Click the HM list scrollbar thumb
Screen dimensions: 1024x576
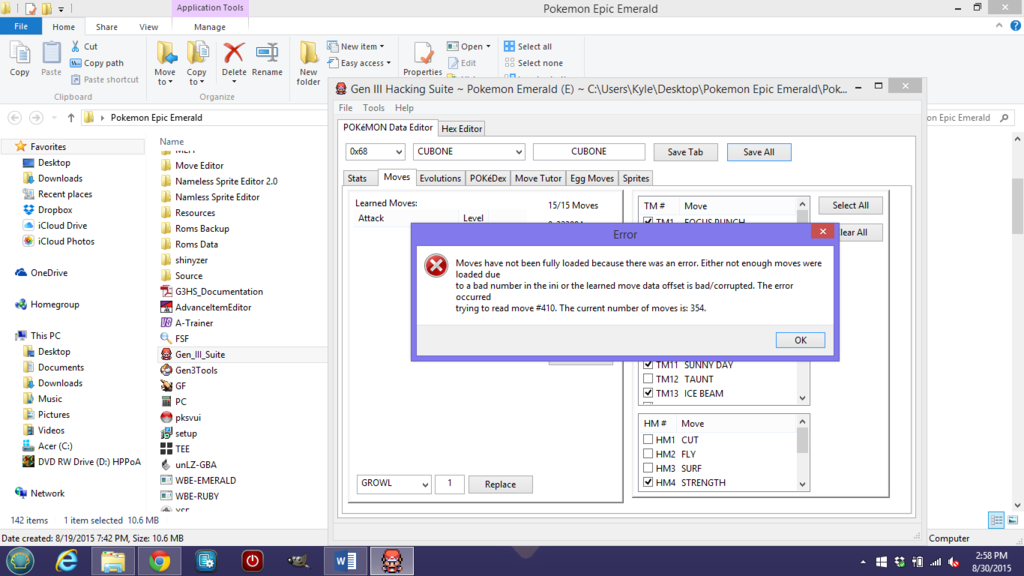point(802,441)
